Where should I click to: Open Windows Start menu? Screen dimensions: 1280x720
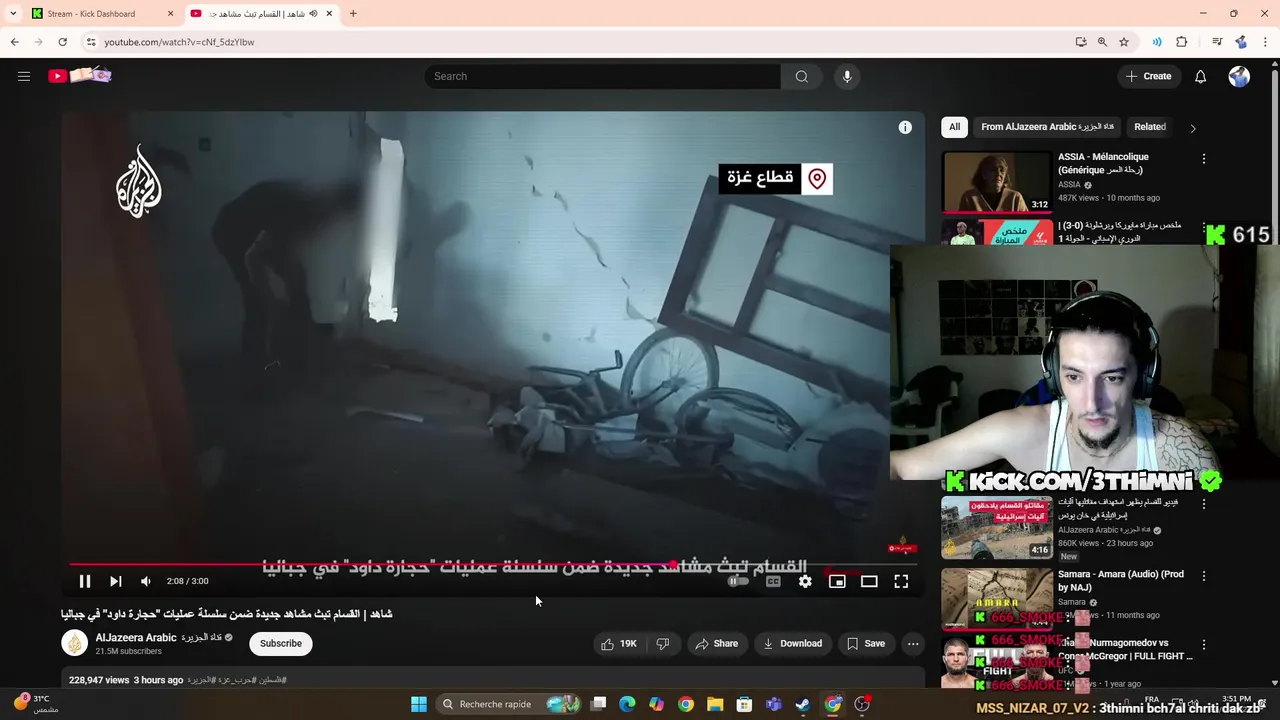pyautogui.click(x=419, y=704)
